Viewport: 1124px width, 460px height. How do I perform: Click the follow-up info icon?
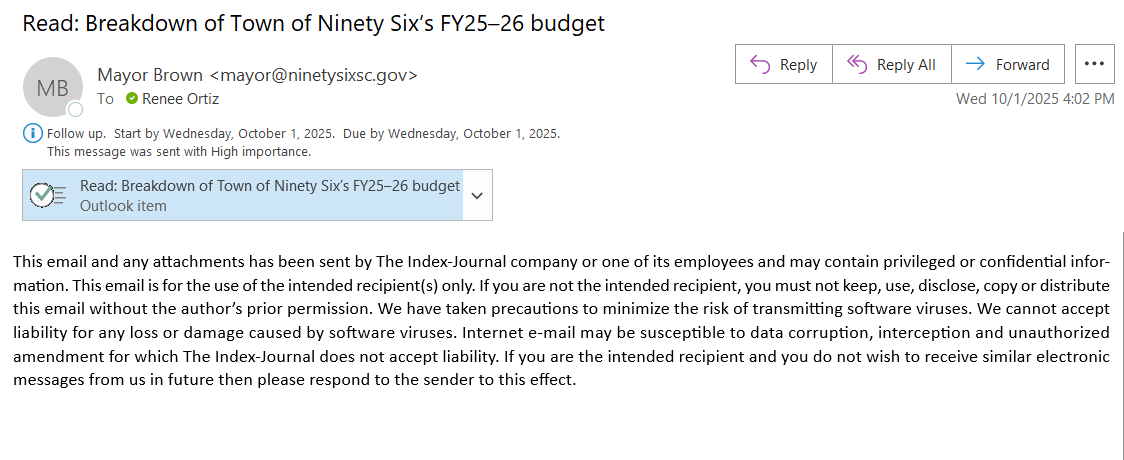coord(34,133)
